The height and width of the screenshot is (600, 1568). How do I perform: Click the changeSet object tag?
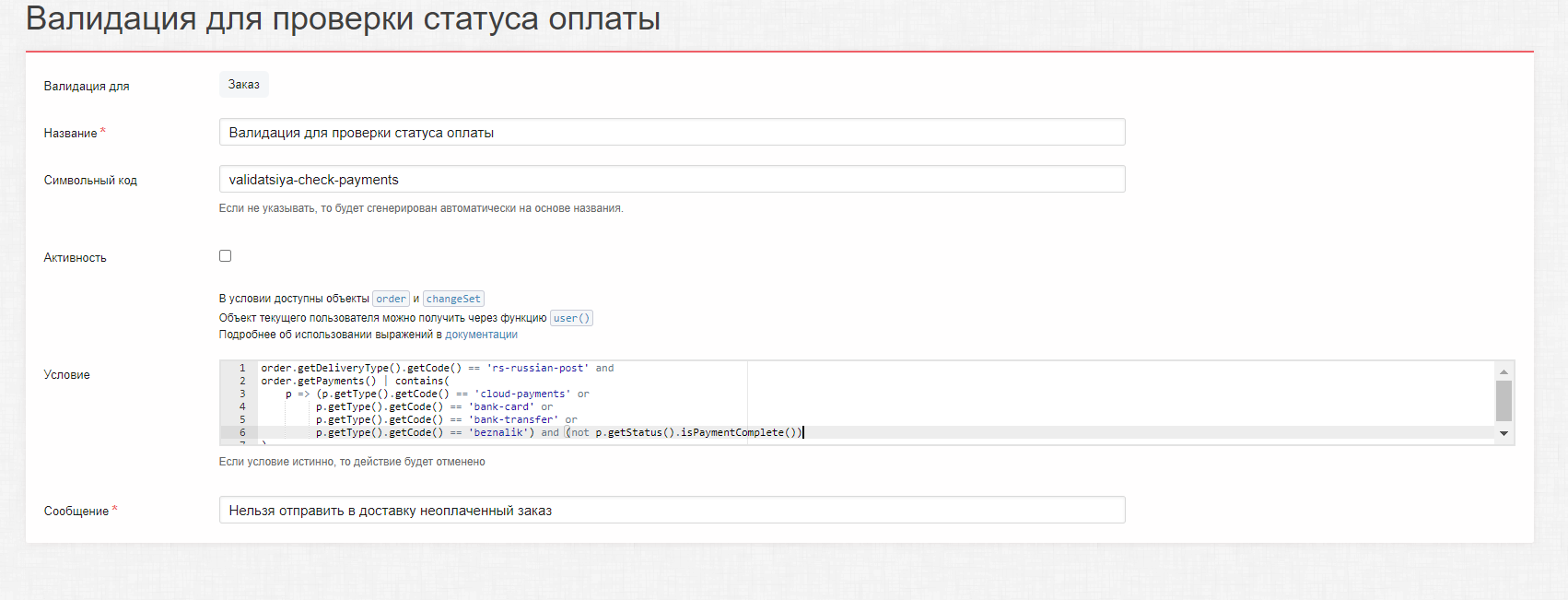[453, 299]
